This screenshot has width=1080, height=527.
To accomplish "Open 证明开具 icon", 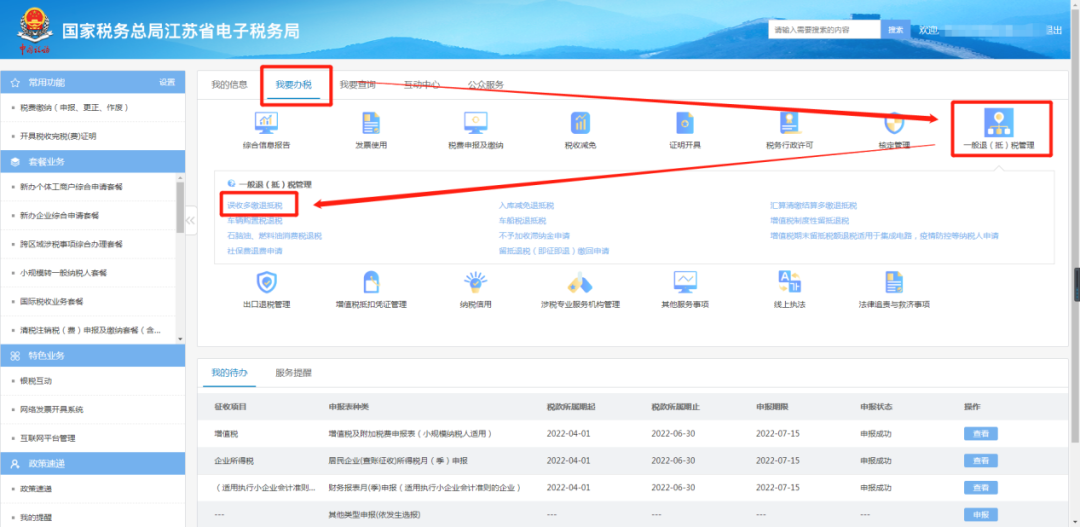I will (685, 123).
